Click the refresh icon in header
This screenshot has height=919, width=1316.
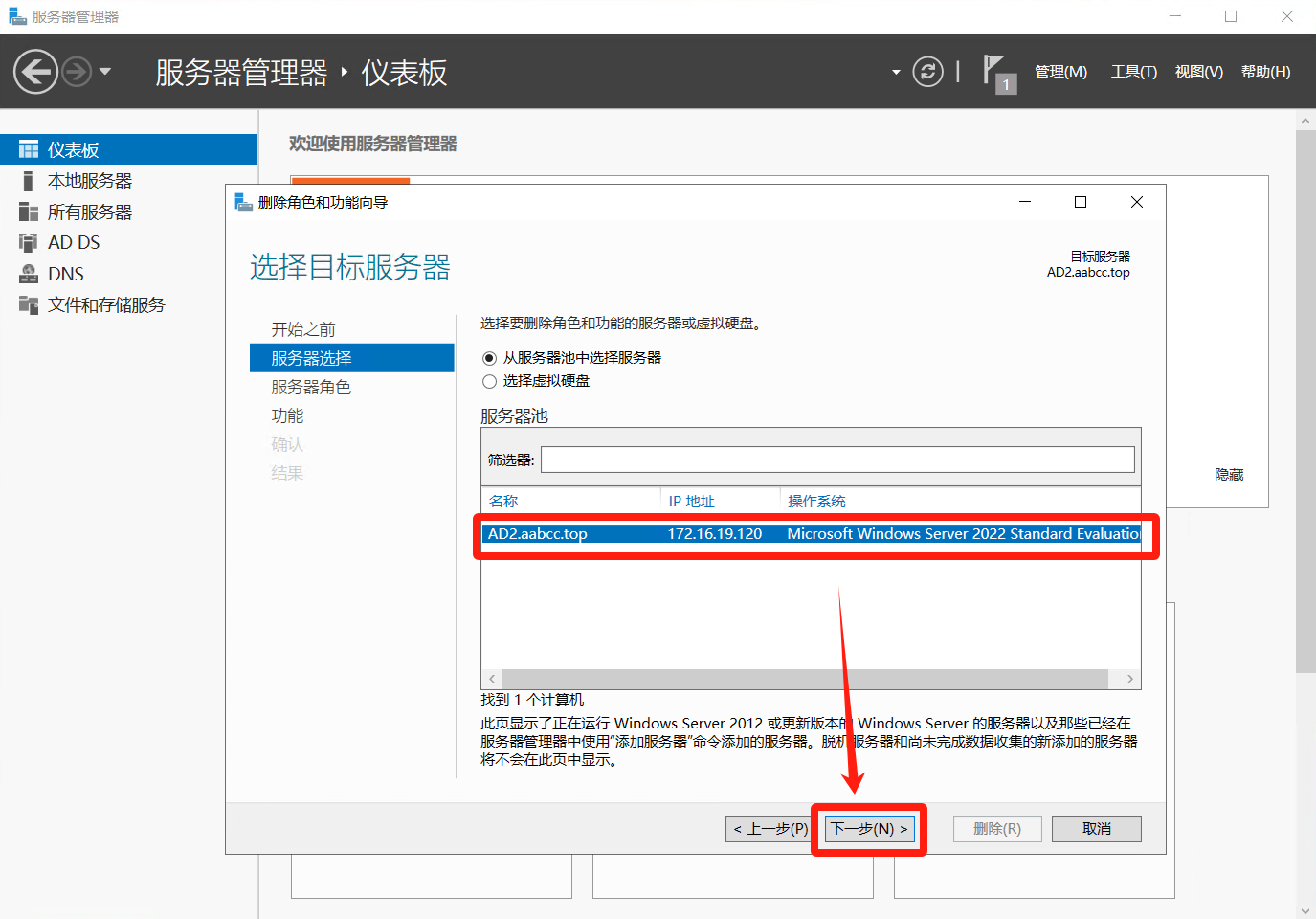pyautogui.click(x=927, y=72)
